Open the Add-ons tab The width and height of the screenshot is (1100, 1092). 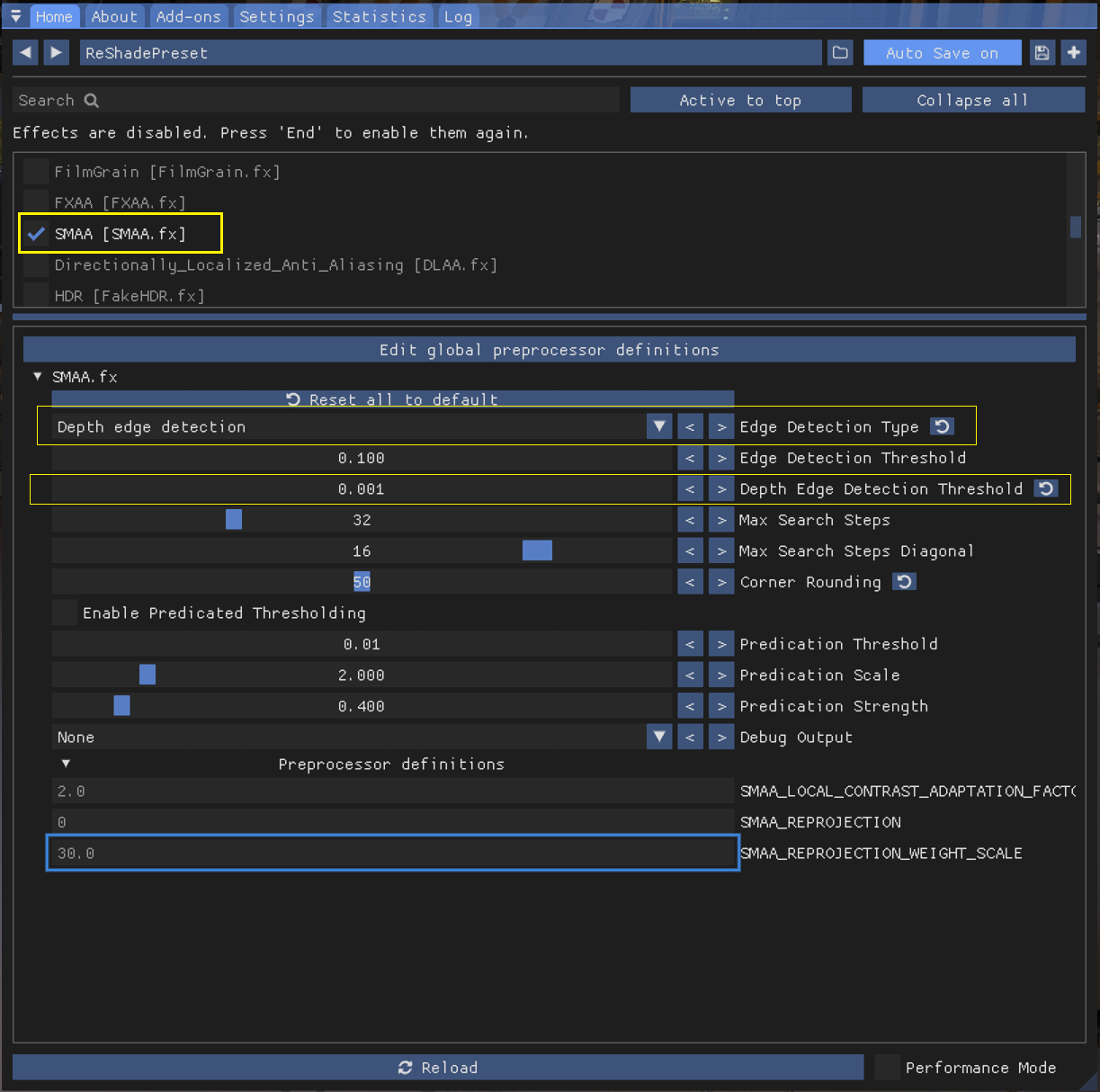click(x=188, y=16)
